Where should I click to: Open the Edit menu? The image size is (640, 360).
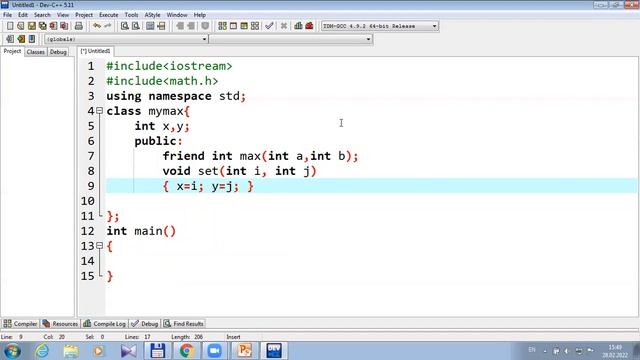click(23, 15)
